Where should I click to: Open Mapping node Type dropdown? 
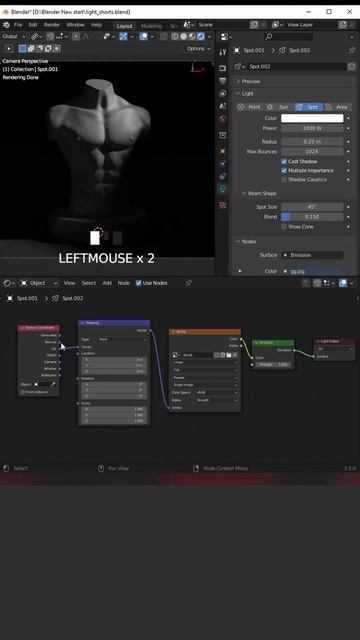pyautogui.click(x=122, y=339)
